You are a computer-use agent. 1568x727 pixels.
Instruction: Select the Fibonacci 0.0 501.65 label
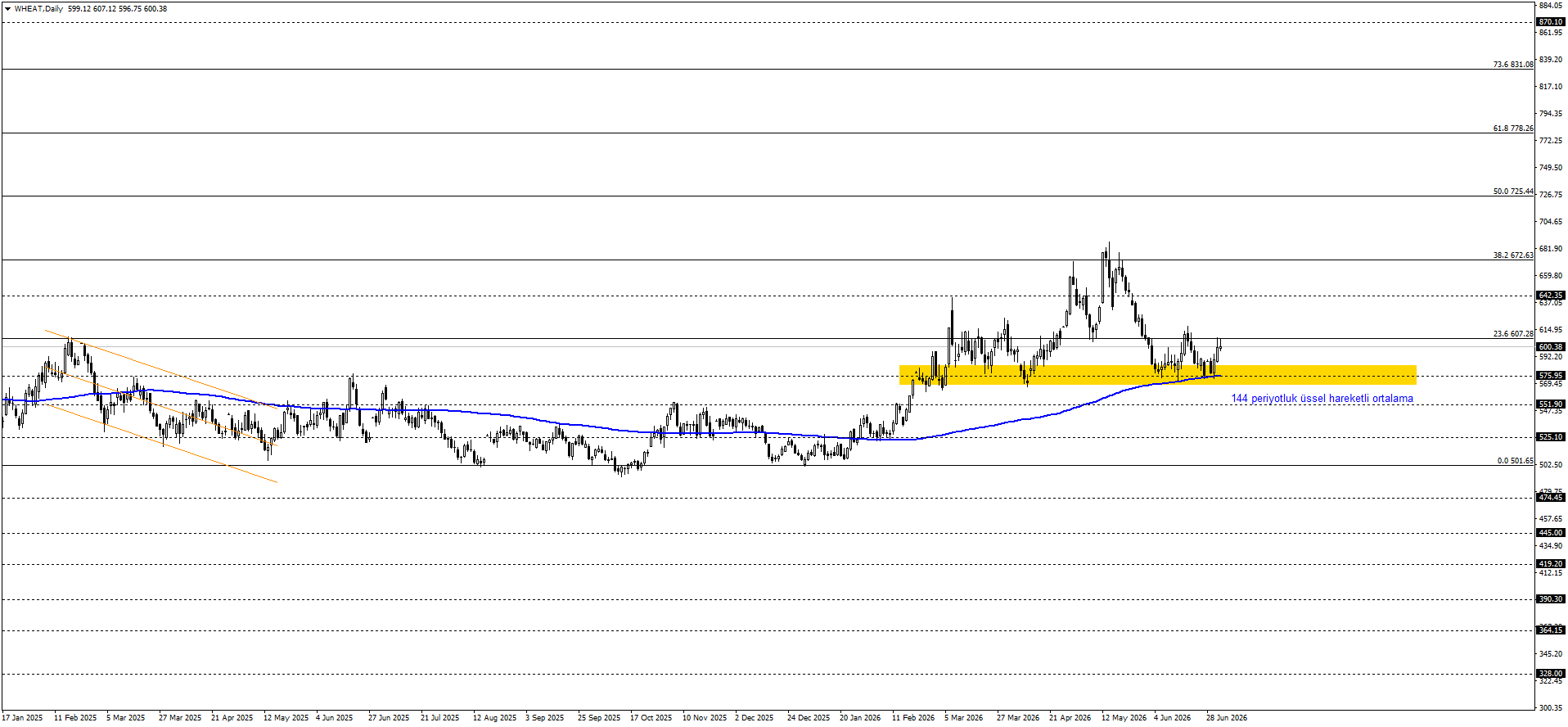coord(1516,461)
